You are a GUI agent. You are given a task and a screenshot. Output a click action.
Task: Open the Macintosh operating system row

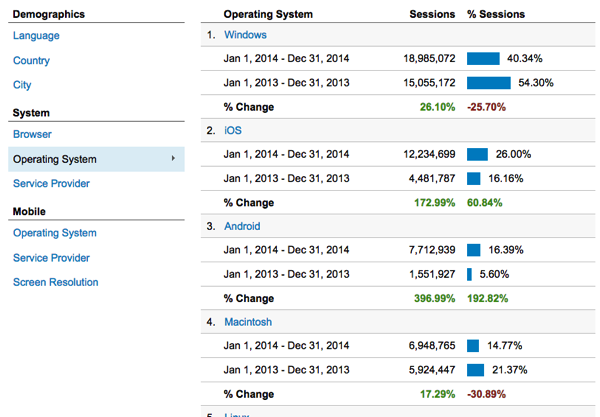(x=248, y=322)
